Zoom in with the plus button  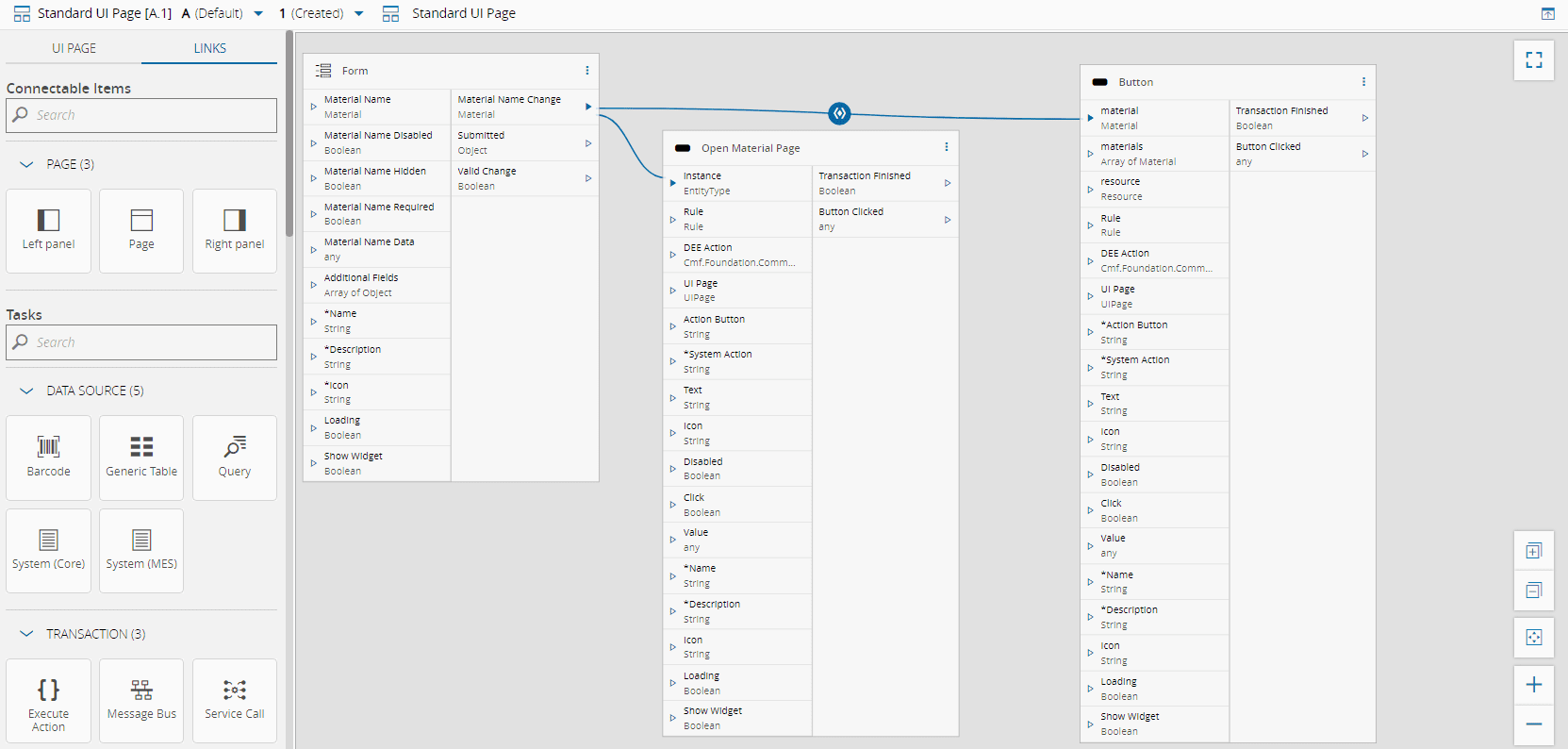pyautogui.click(x=1533, y=685)
